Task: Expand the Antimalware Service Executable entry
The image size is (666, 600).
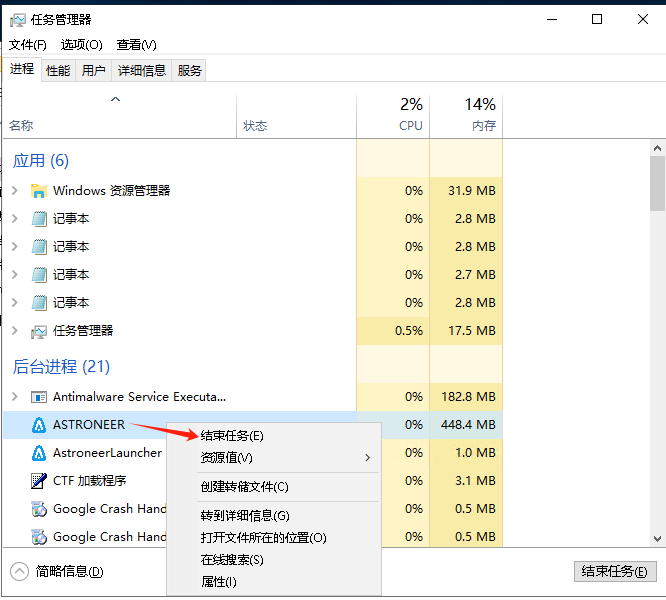Action: pyautogui.click(x=15, y=397)
